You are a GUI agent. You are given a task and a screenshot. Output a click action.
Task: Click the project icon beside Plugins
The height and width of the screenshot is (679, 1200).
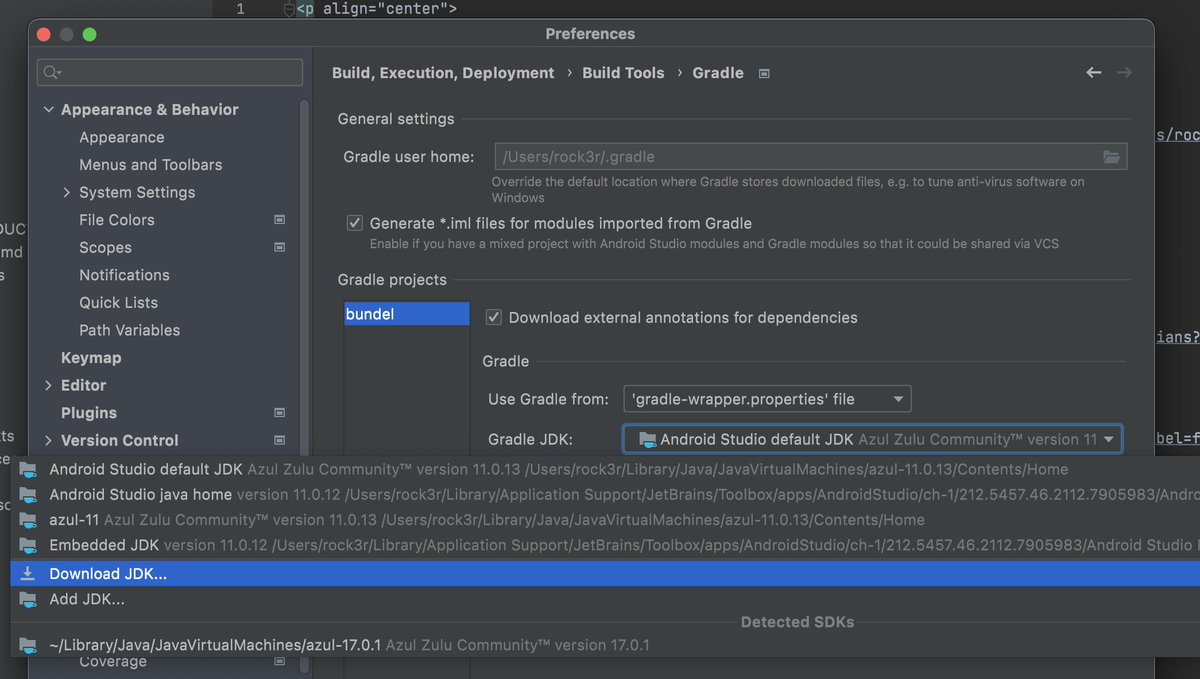[x=280, y=412]
